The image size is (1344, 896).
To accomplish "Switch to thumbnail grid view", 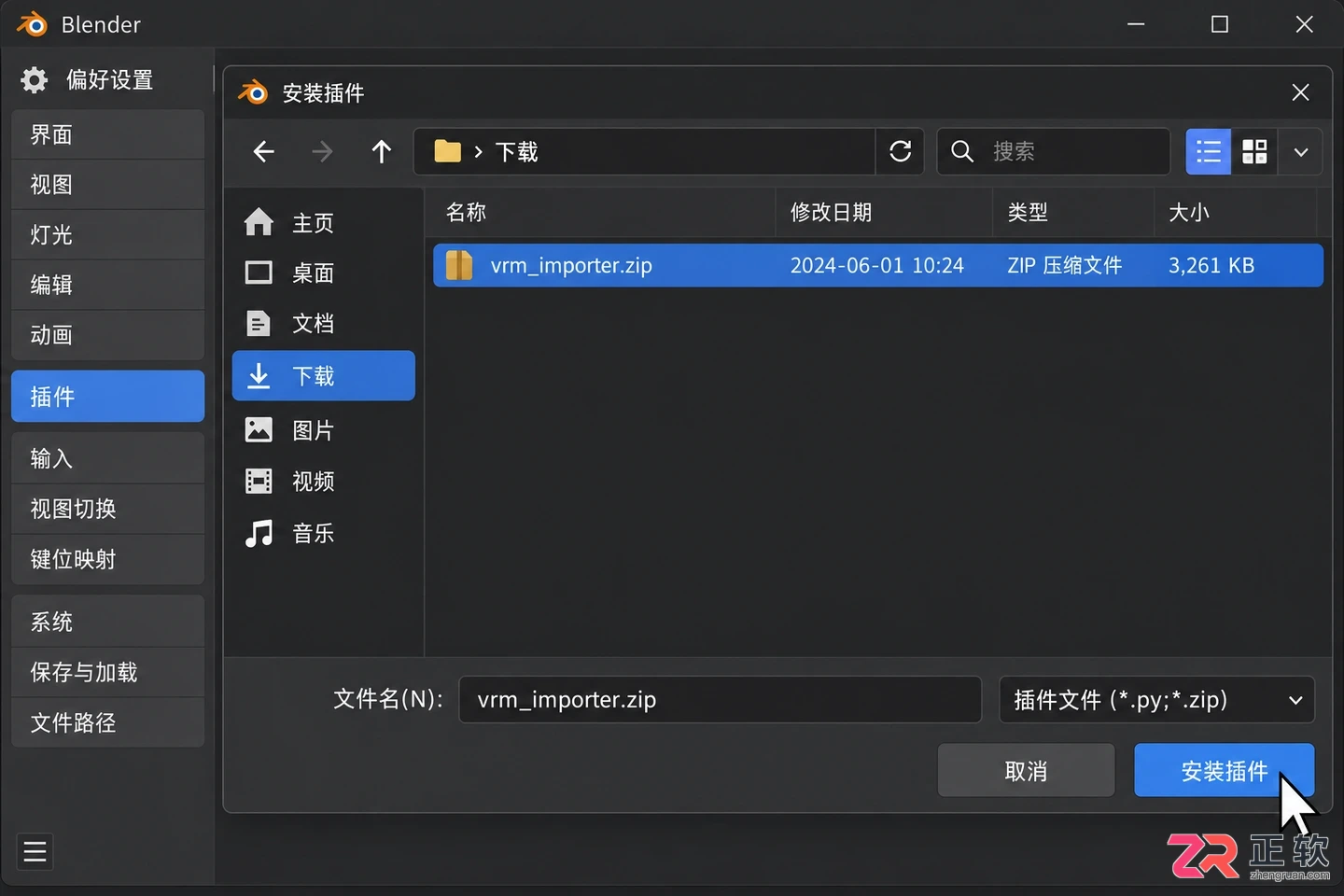I will [x=1254, y=151].
